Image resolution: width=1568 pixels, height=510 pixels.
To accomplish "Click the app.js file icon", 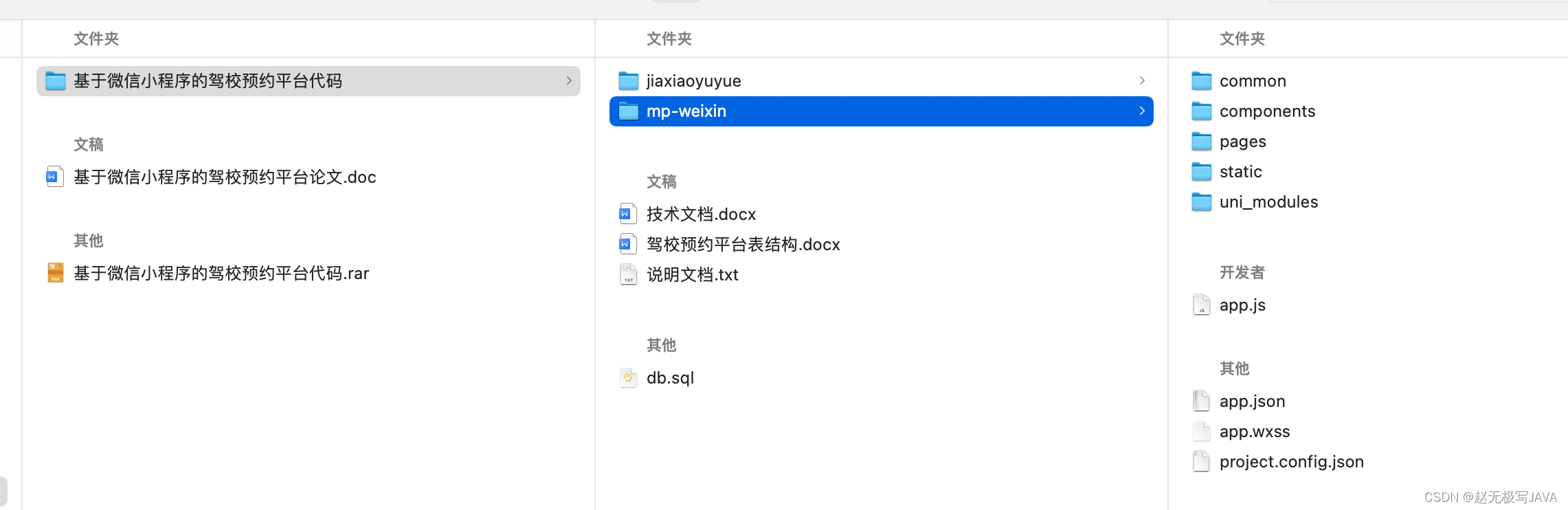I will 1202,304.
